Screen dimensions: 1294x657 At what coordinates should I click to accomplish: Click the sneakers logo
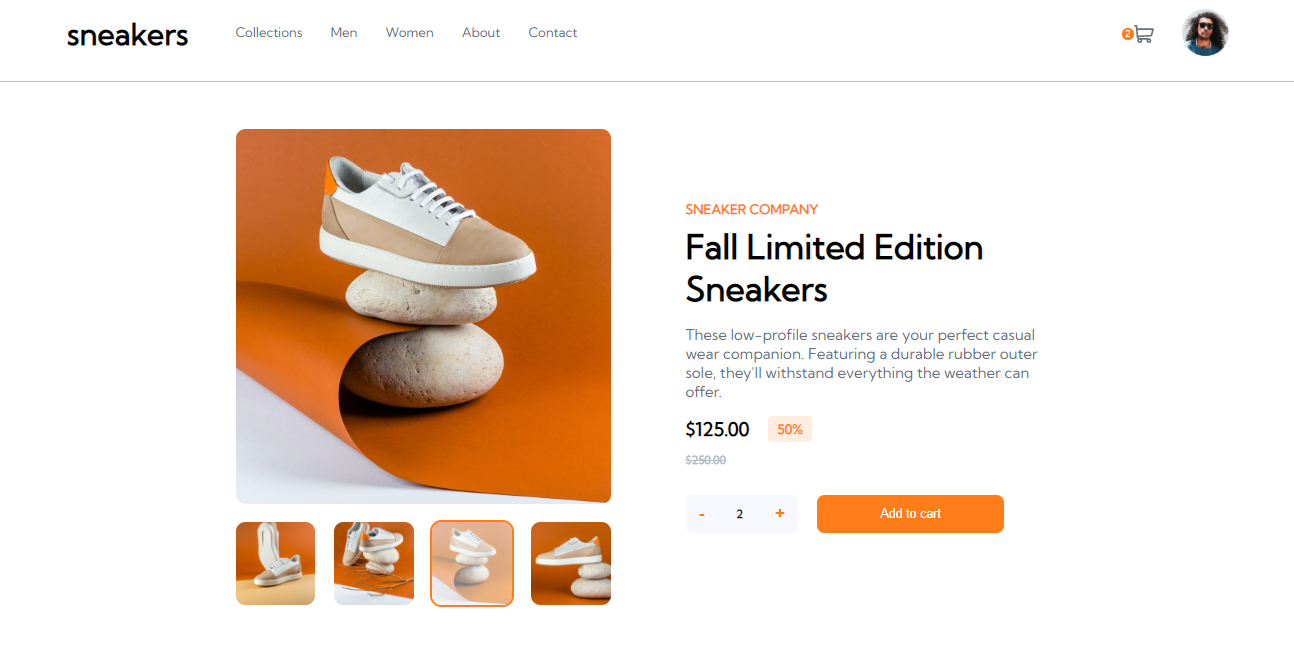point(127,34)
